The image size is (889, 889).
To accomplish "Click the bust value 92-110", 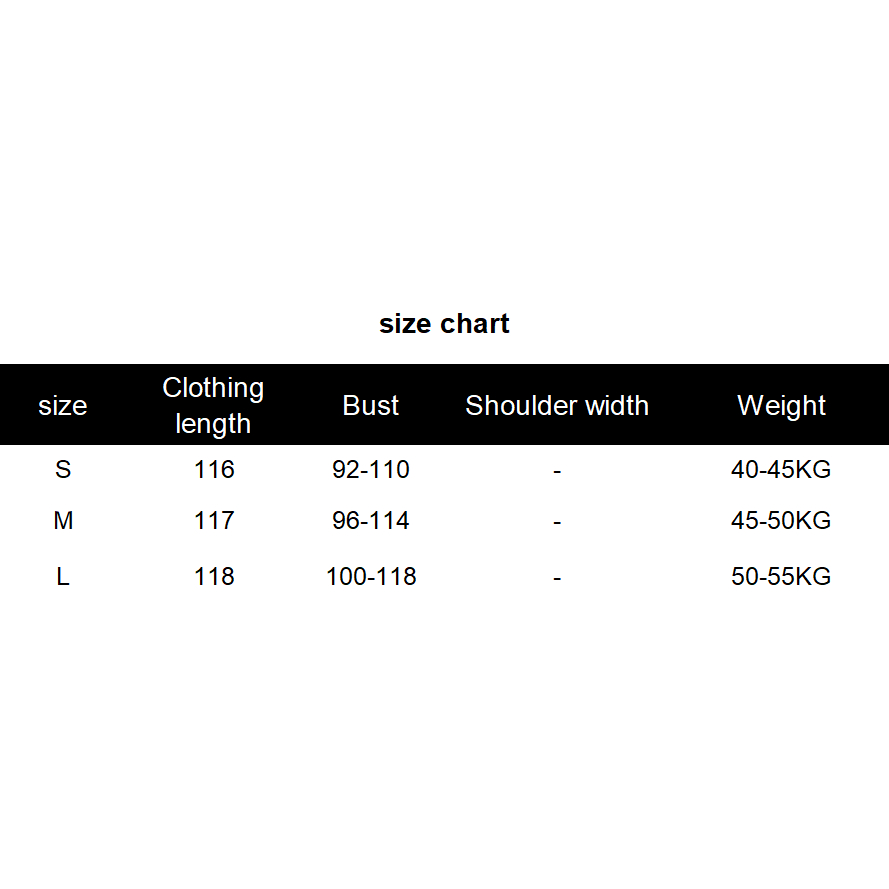I will coord(371,469).
